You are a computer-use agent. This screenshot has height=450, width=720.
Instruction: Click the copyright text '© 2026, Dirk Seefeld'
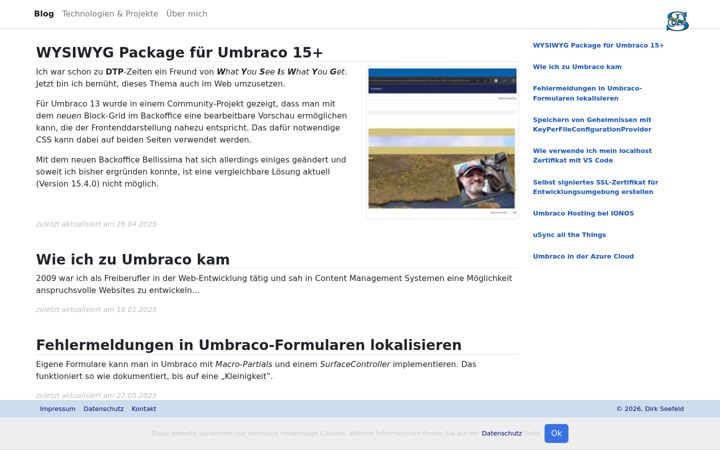coord(650,409)
